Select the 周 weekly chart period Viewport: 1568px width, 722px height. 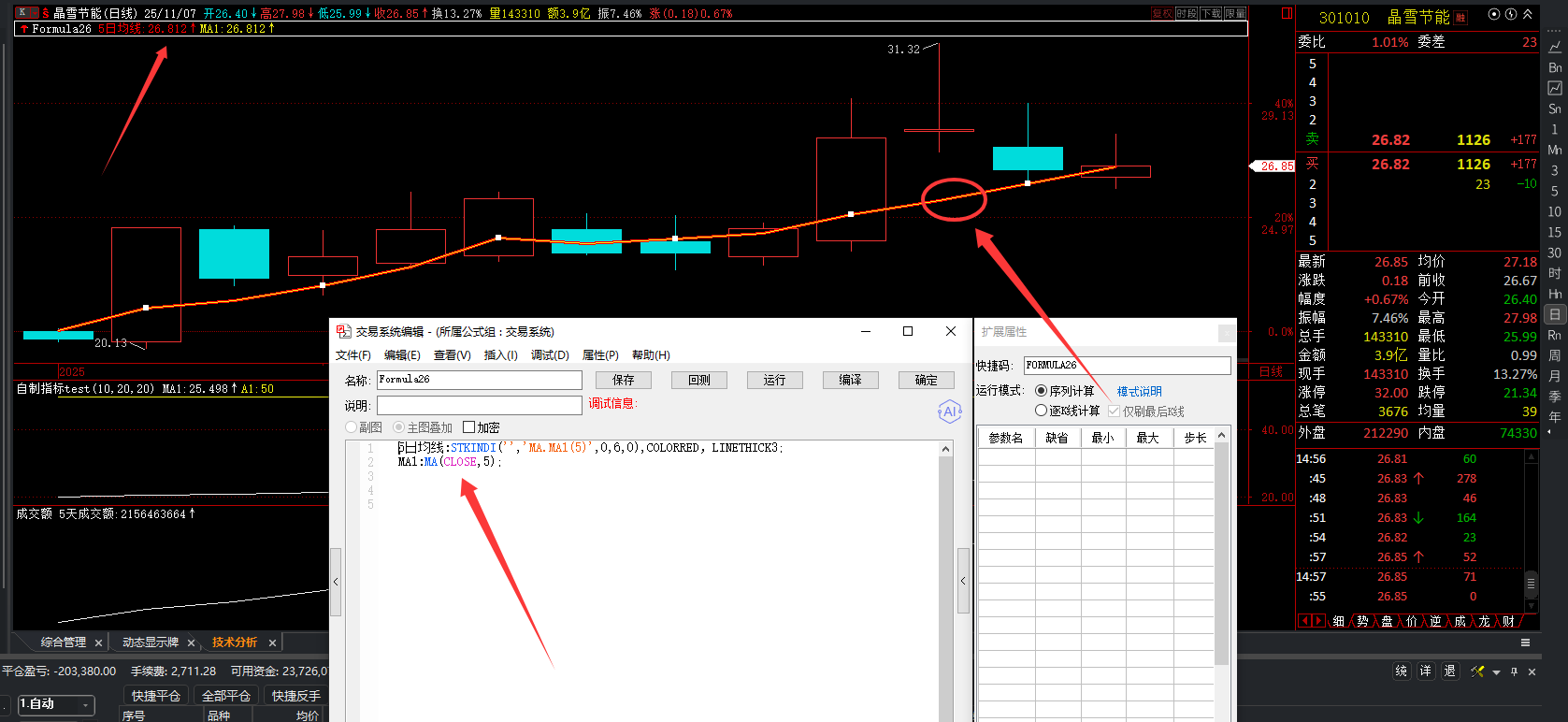(1555, 355)
